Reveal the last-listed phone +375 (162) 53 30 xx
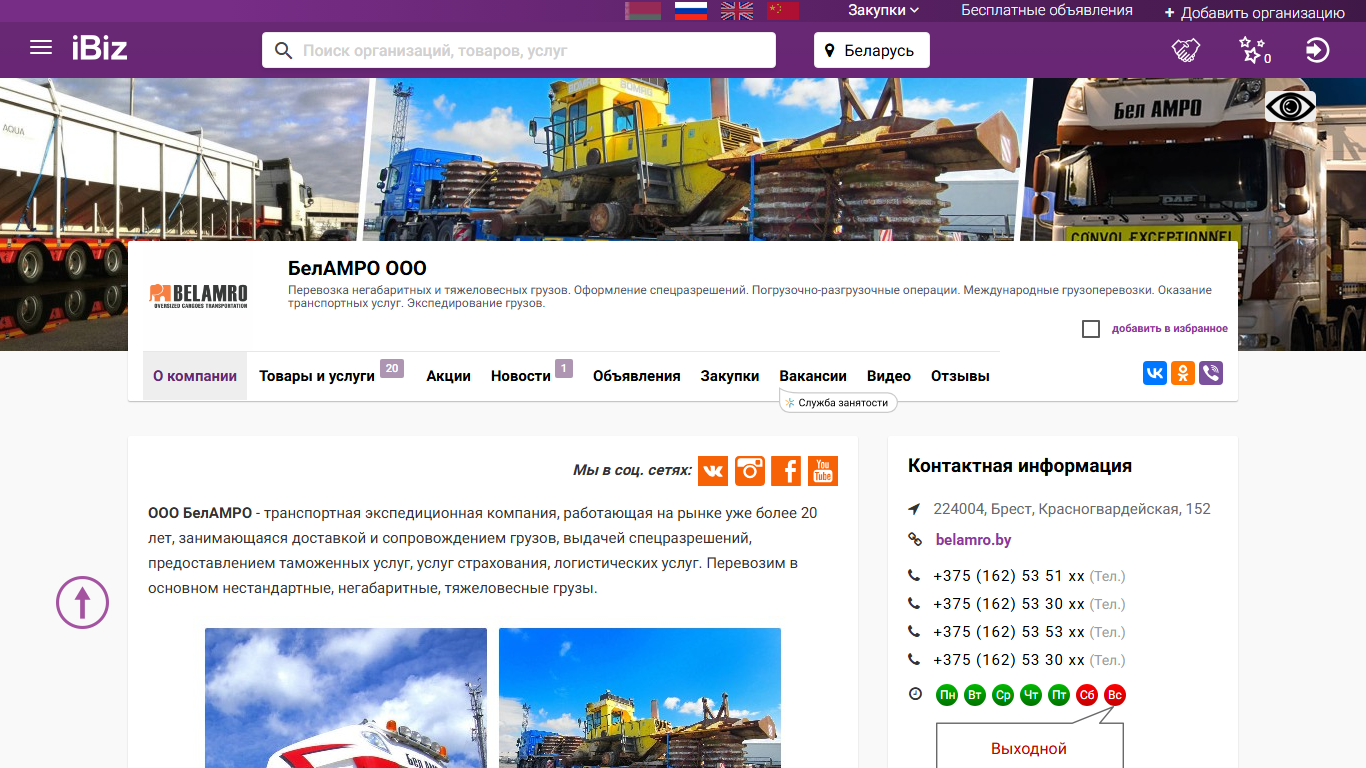The width and height of the screenshot is (1366, 768). tap(1009, 660)
